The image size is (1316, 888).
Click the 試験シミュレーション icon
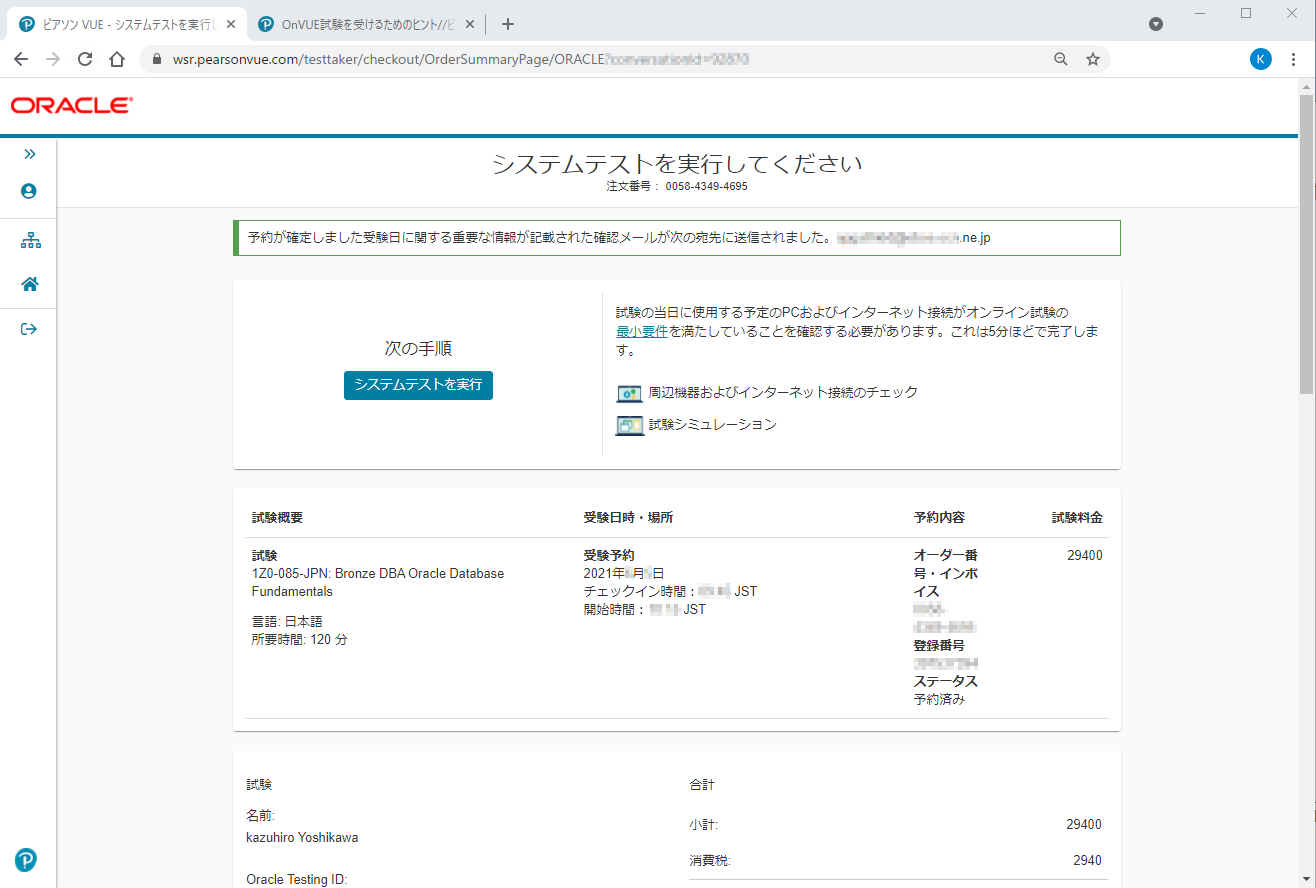click(x=629, y=425)
